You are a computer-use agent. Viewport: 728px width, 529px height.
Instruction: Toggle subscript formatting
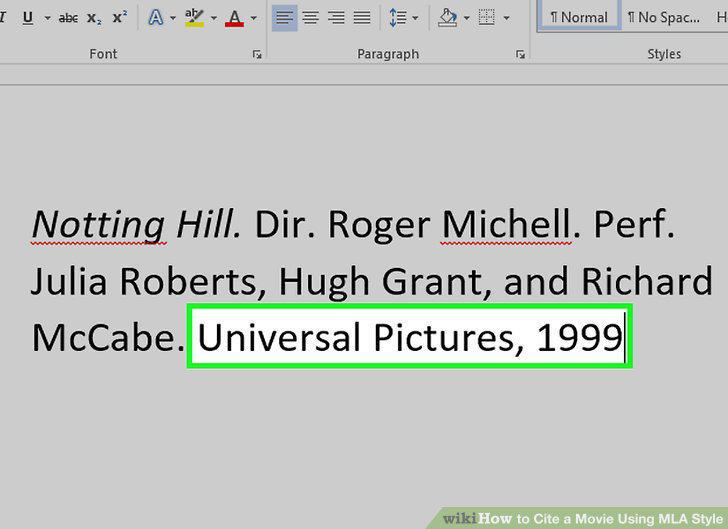pyautogui.click(x=94, y=19)
